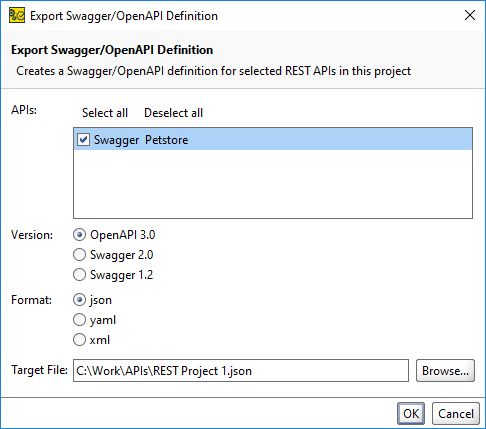Choose Swagger 1.2 version radio button
This screenshot has width=486, height=429.
click(x=79, y=275)
